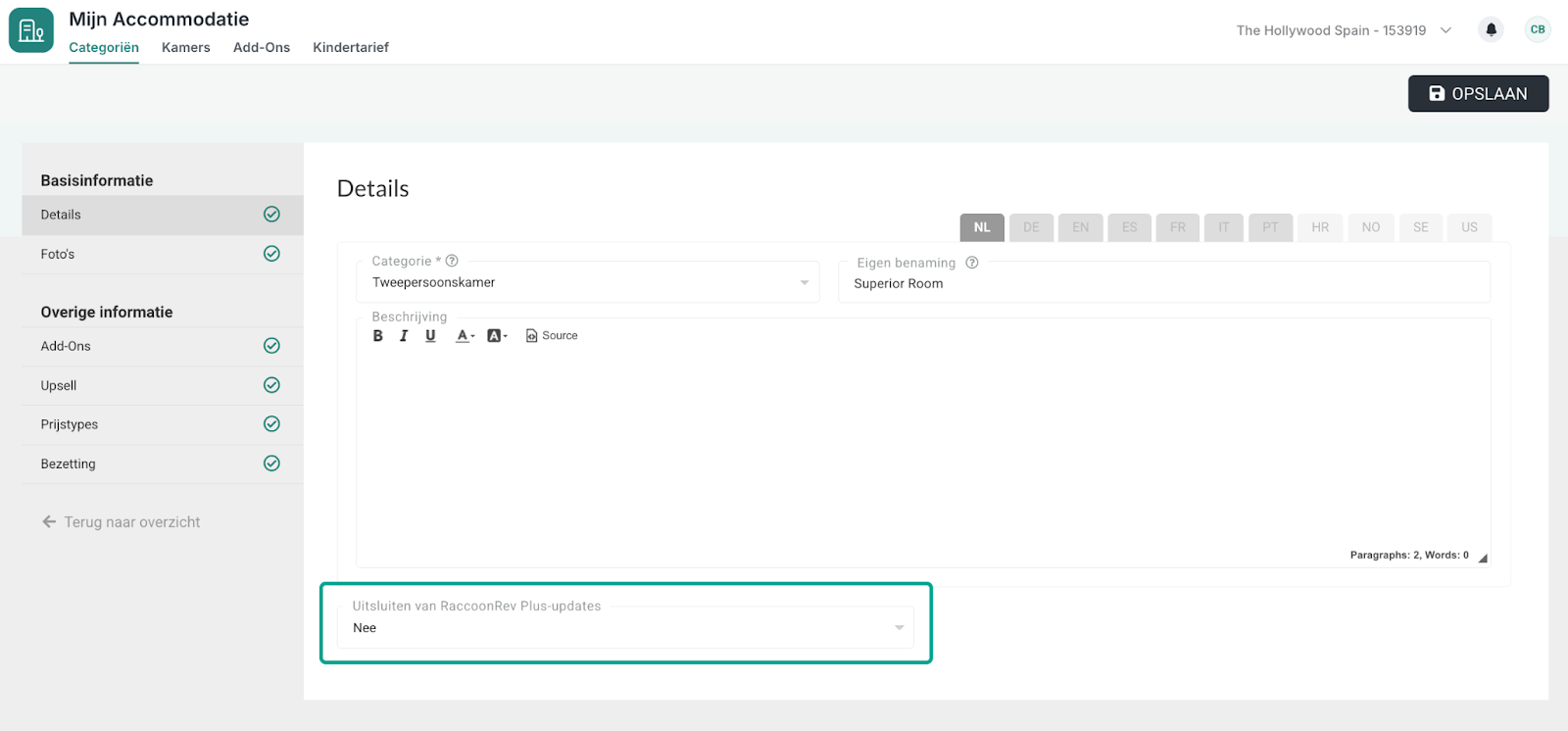Switch to the top Add-Ons tab
Screen dimensions: 1568x731
pos(262,47)
